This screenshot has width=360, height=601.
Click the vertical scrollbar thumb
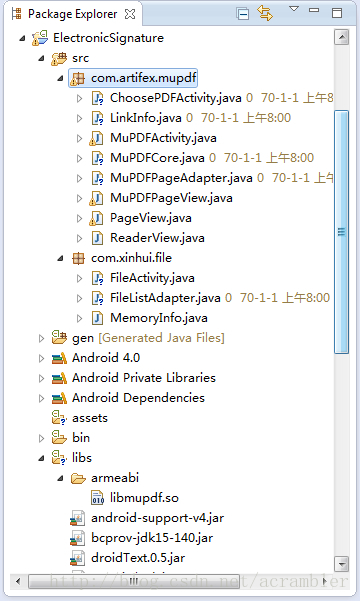[x=341, y=232]
